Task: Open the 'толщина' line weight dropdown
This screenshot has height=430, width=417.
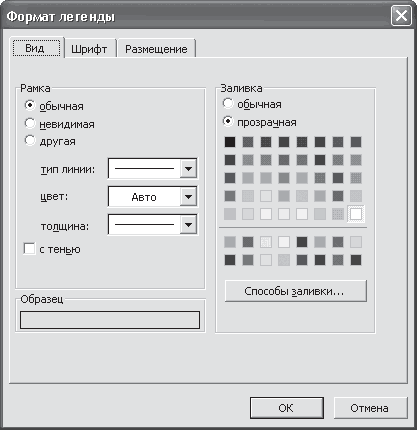Action: pos(188,225)
